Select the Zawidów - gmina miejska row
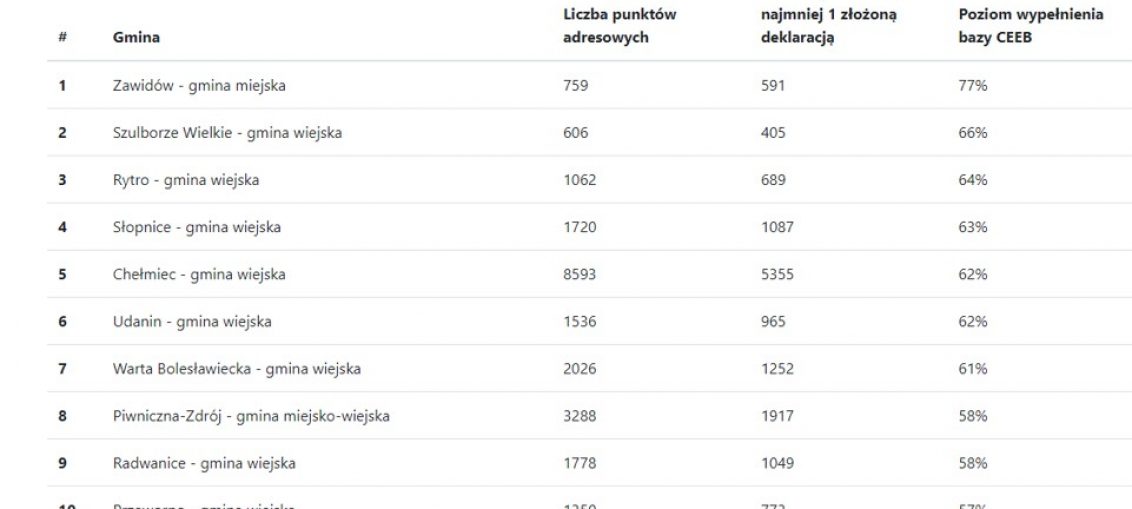Image resolution: width=1132 pixels, height=509 pixels. [x=589, y=85]
